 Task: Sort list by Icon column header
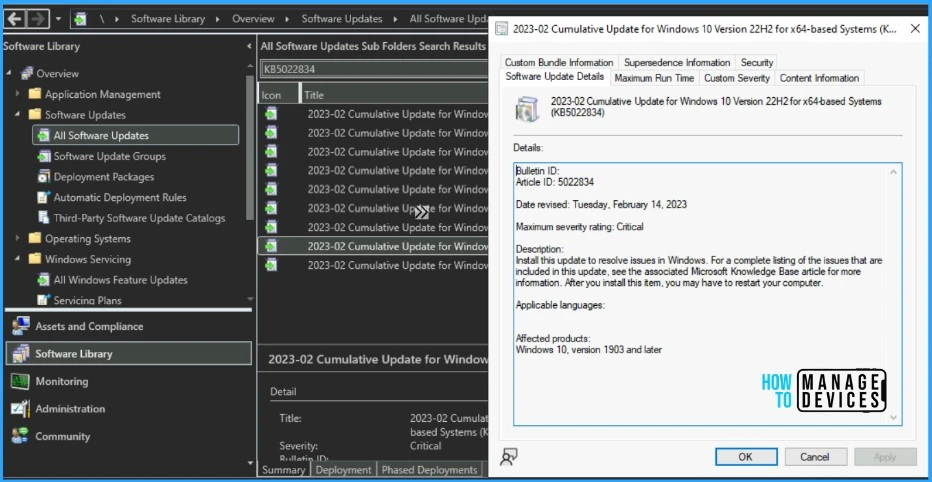pos(279,95)
